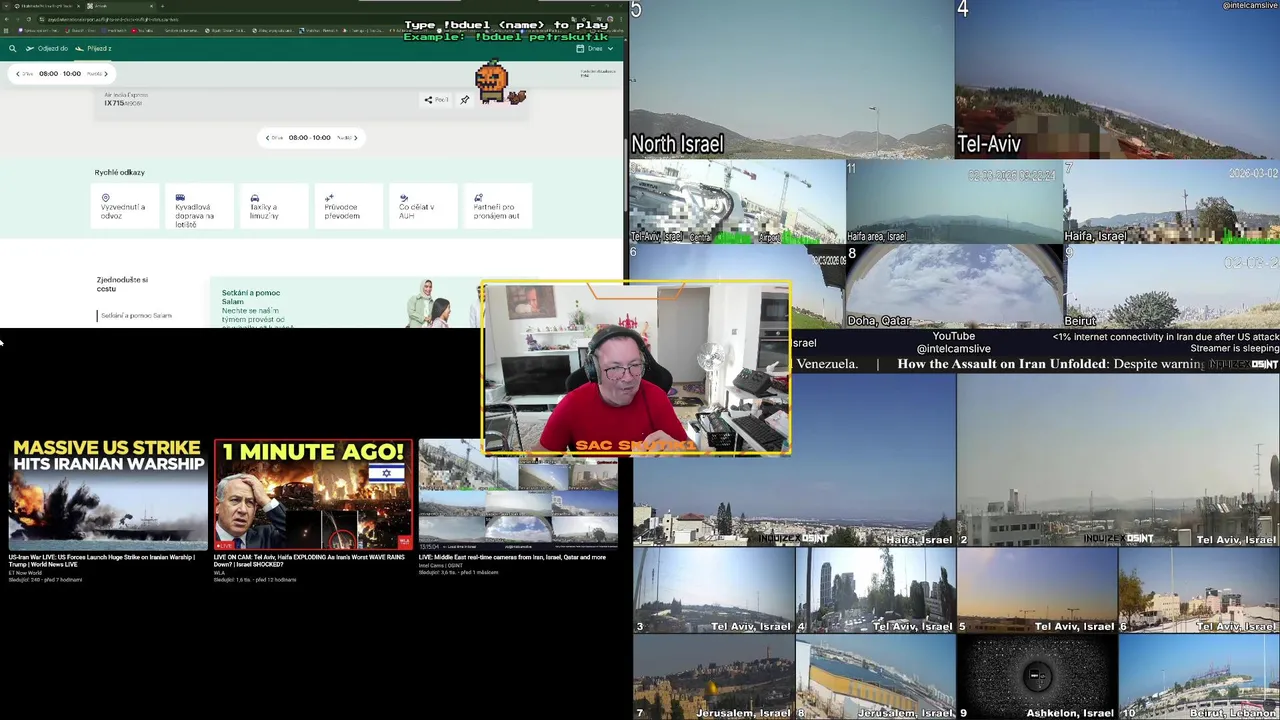Select the Beirut, Lebanon camera feed number 10

point(1199,678)
